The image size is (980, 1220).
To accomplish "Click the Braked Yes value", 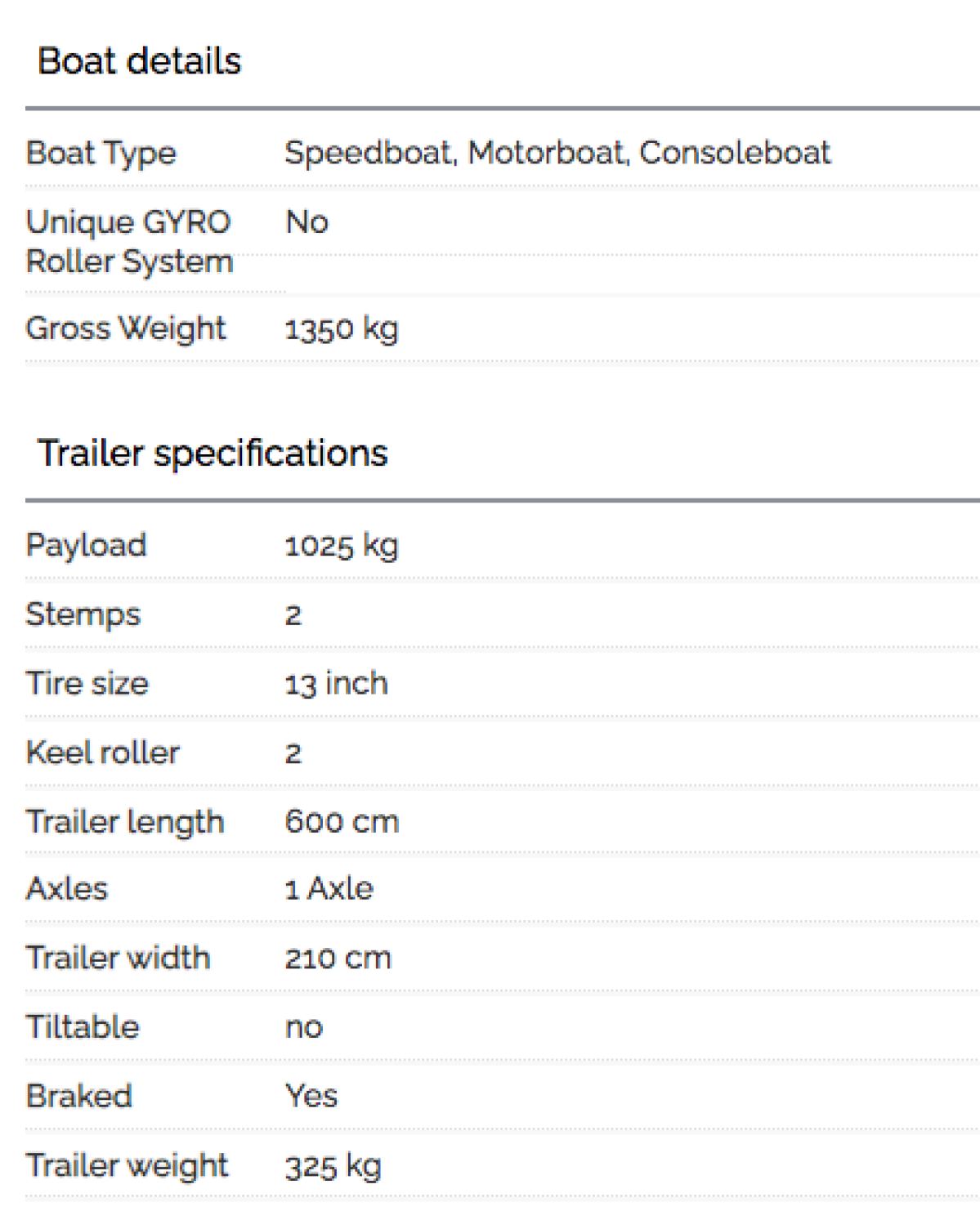I will [x=311, y=1097].
